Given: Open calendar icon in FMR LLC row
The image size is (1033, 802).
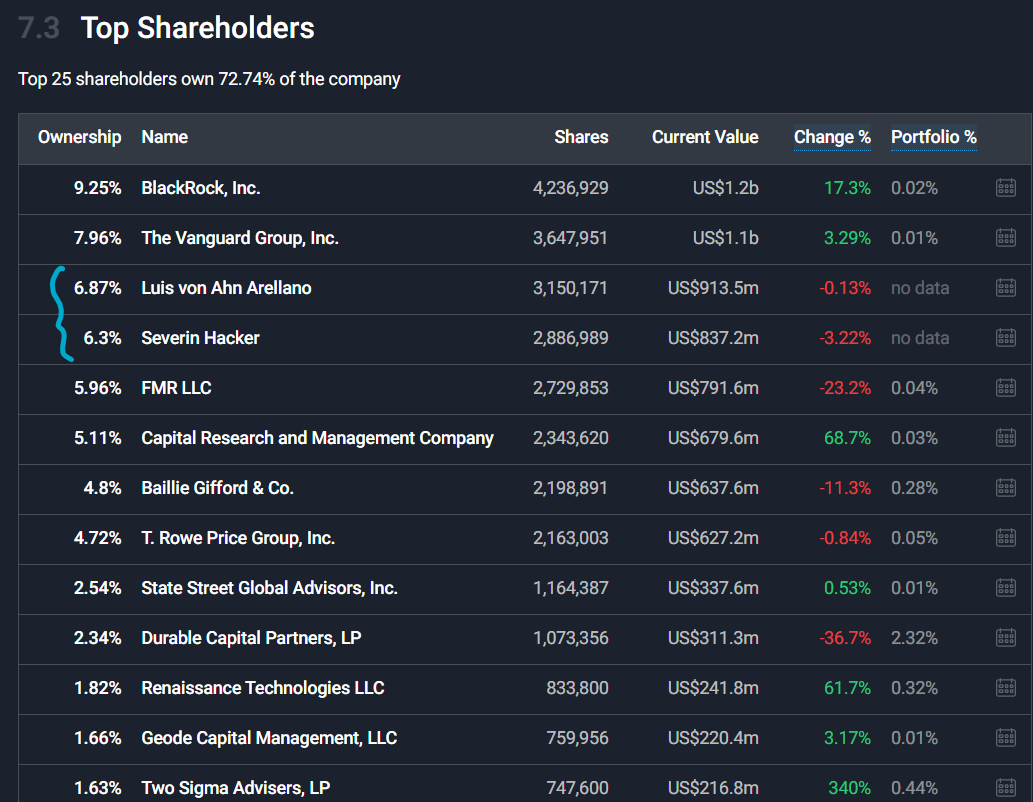Looking at the screenshot, I should click(1005, 388).
